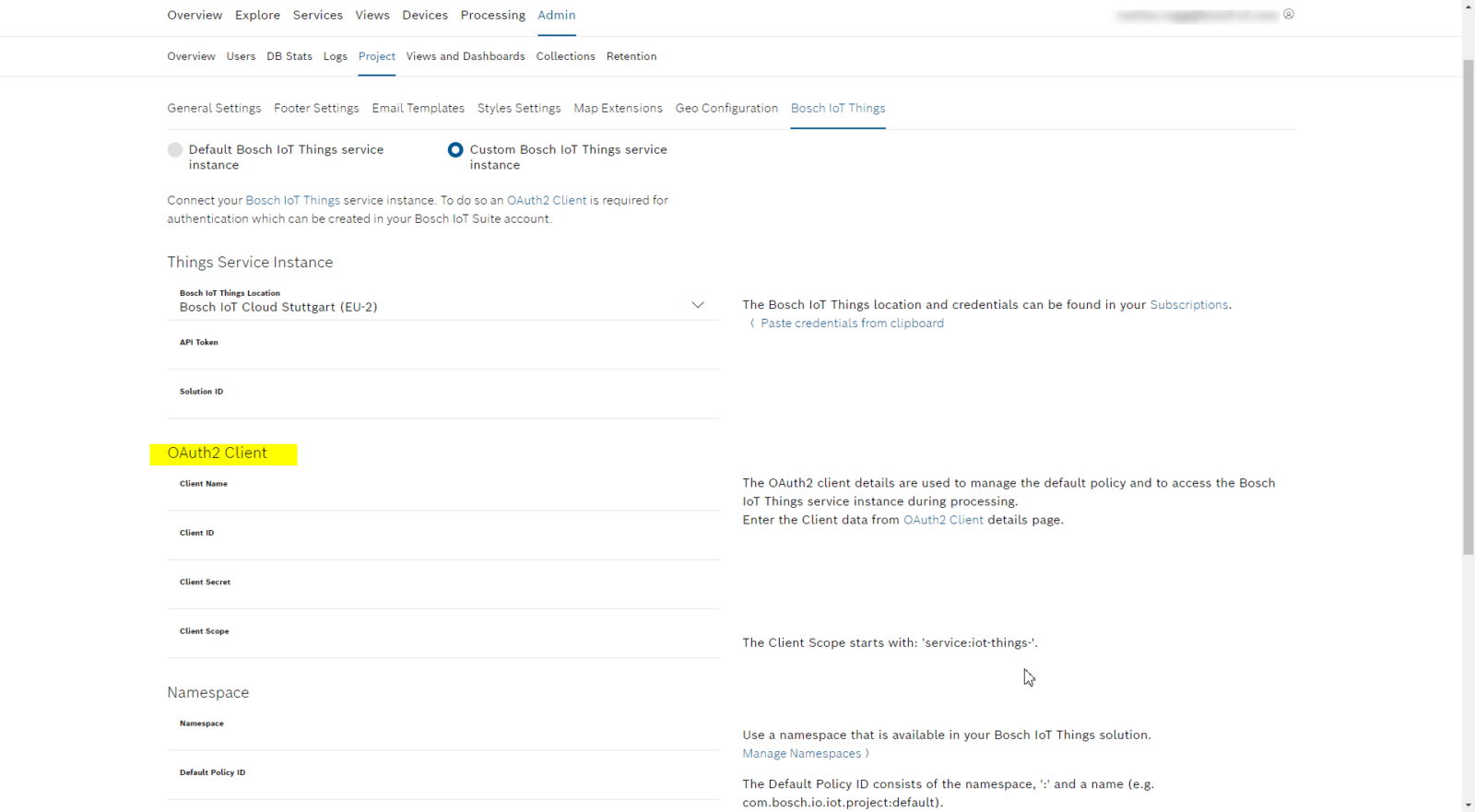The width and height of the screenshot is (1475, 812).
Task: Expand the Bosch IoT Things Location dropdown
Action: coord(697,305)
